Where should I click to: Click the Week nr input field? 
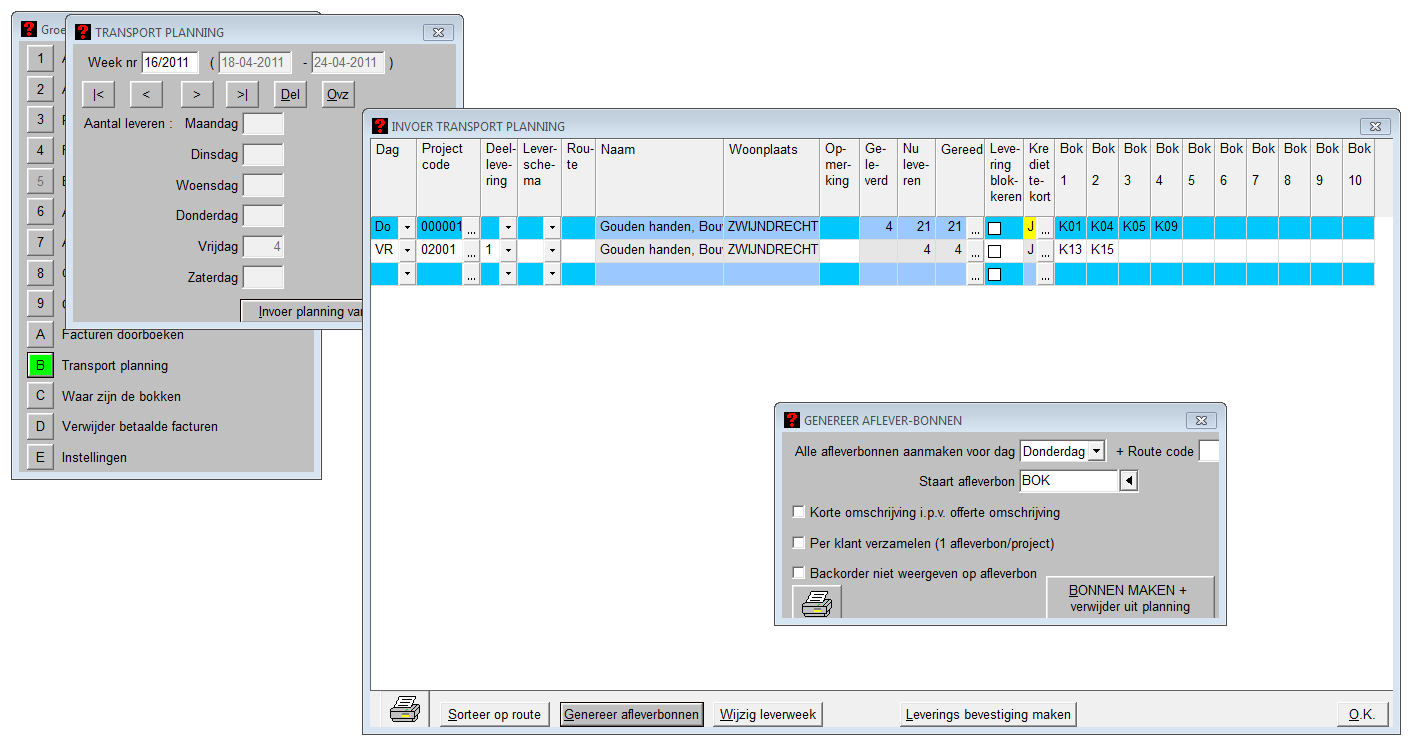pyautogui.click(x=170, y=62)
